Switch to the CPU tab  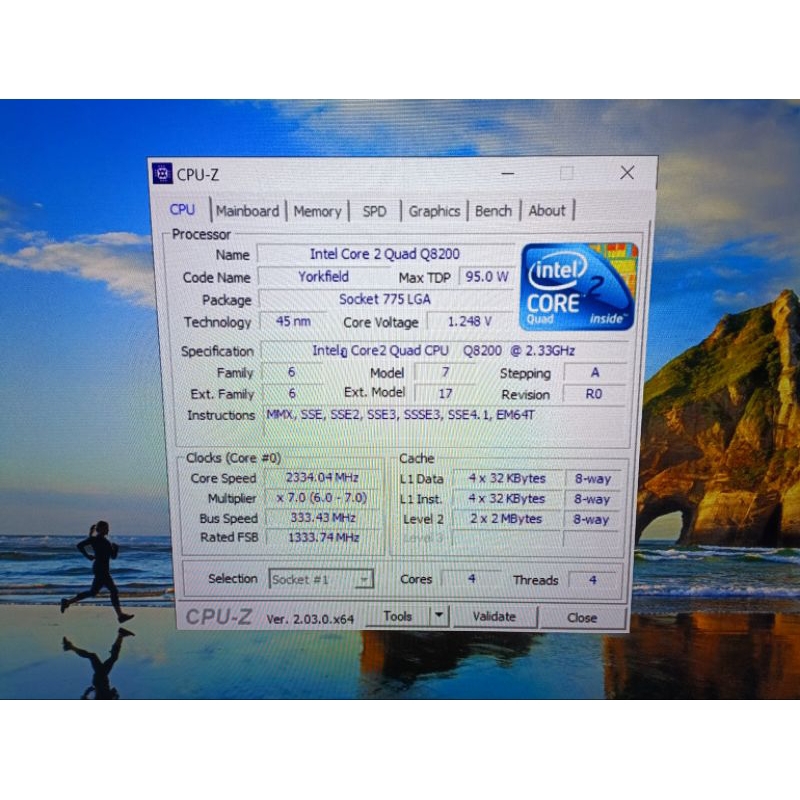(182, 210)
